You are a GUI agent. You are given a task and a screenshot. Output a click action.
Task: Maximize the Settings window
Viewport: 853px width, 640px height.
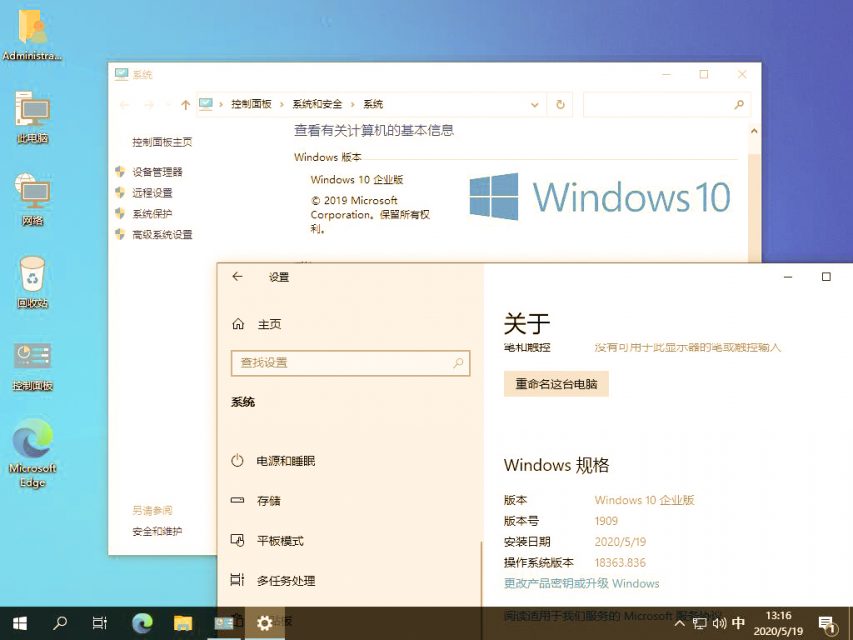coord(826,276)
